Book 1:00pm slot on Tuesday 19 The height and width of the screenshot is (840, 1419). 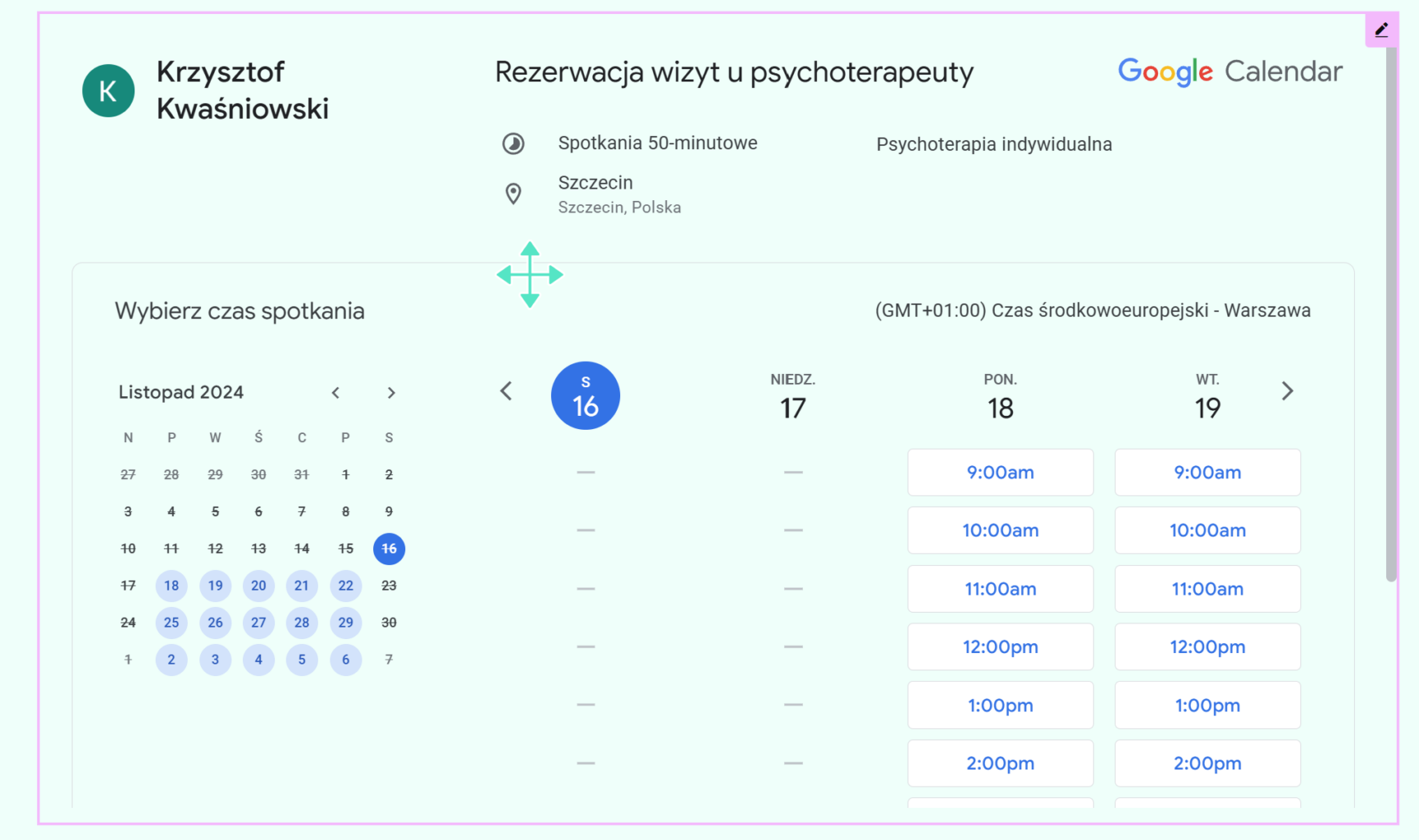coord(1207,705)
